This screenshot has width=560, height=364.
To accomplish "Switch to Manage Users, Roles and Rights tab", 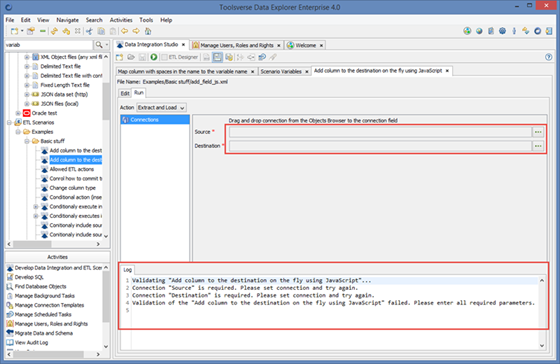I will coord(237,45).
